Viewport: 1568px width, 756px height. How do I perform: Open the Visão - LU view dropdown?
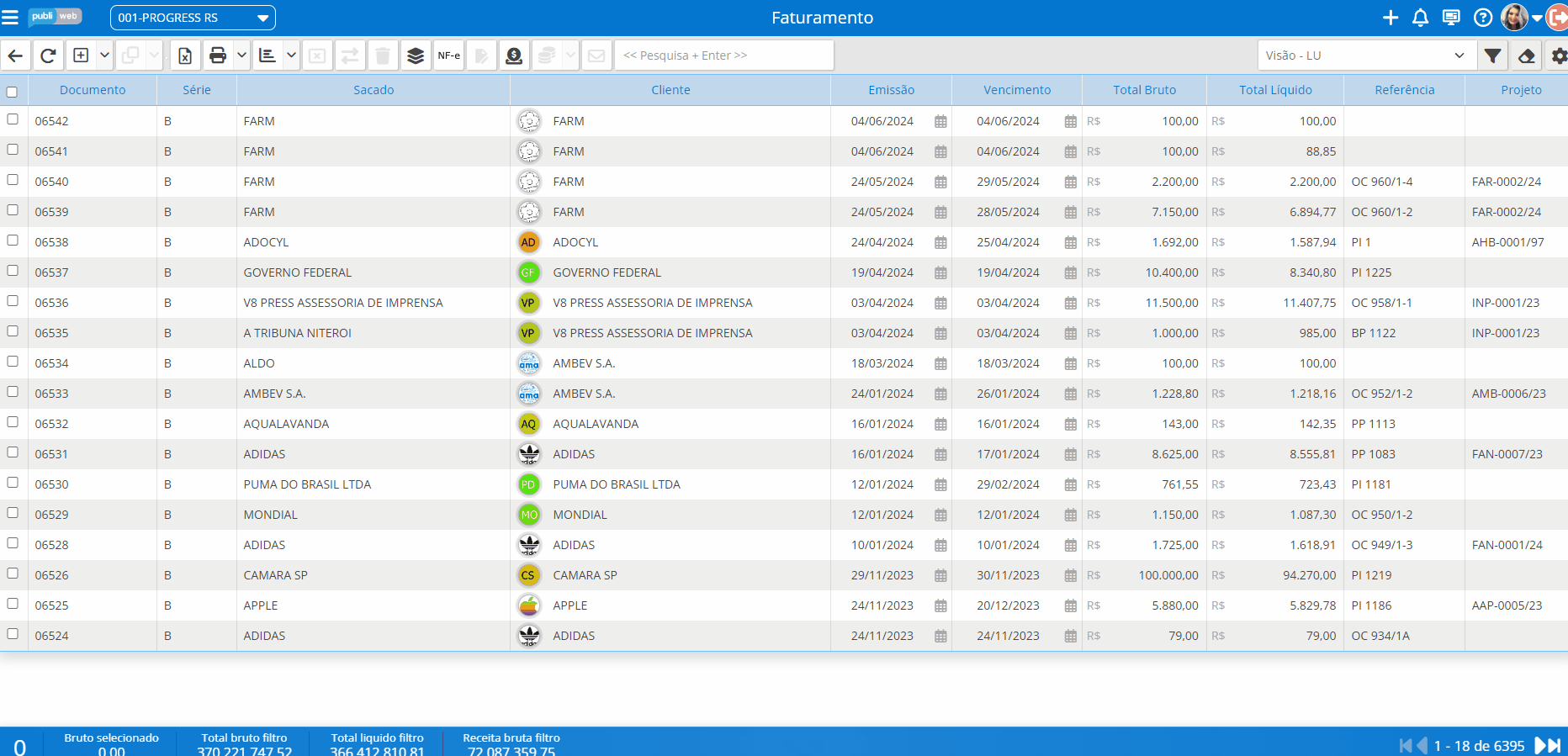click(1366, 56)
